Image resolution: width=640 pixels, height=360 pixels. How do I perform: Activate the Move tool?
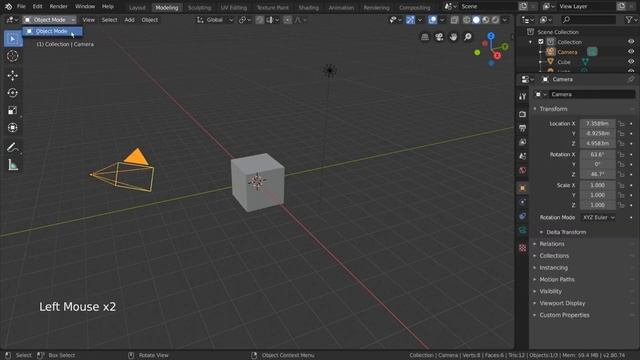click(x=13, y=76)
